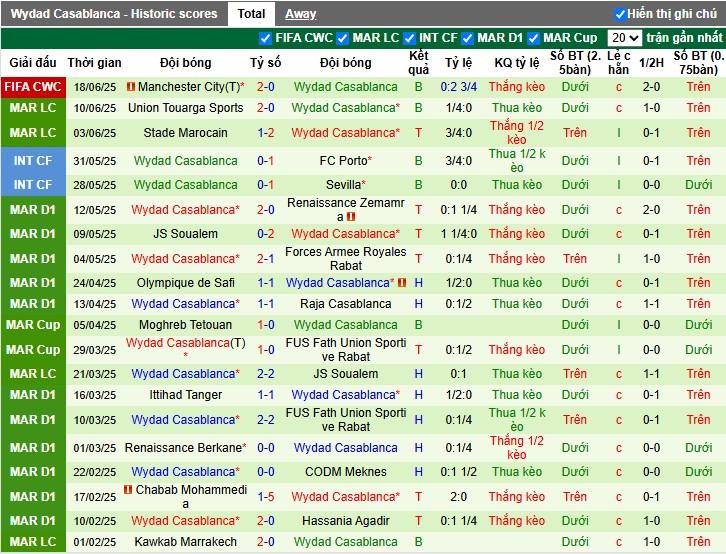Viewport: 726px width, 554px height.
Task: Click Thắng 1/2 kèo on Stade Marocain row
Action: tap(517, 133)
